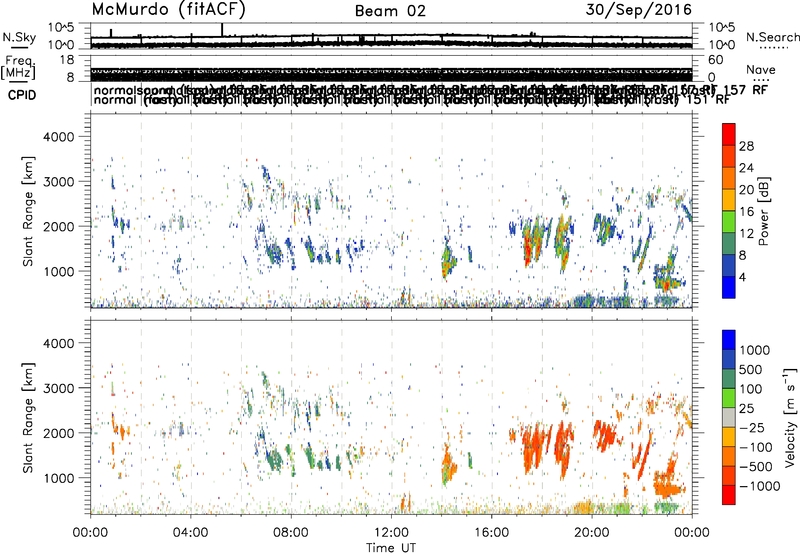Click the noise spike near 05:15 UT

pyautogui.click(x=222, y=30)
